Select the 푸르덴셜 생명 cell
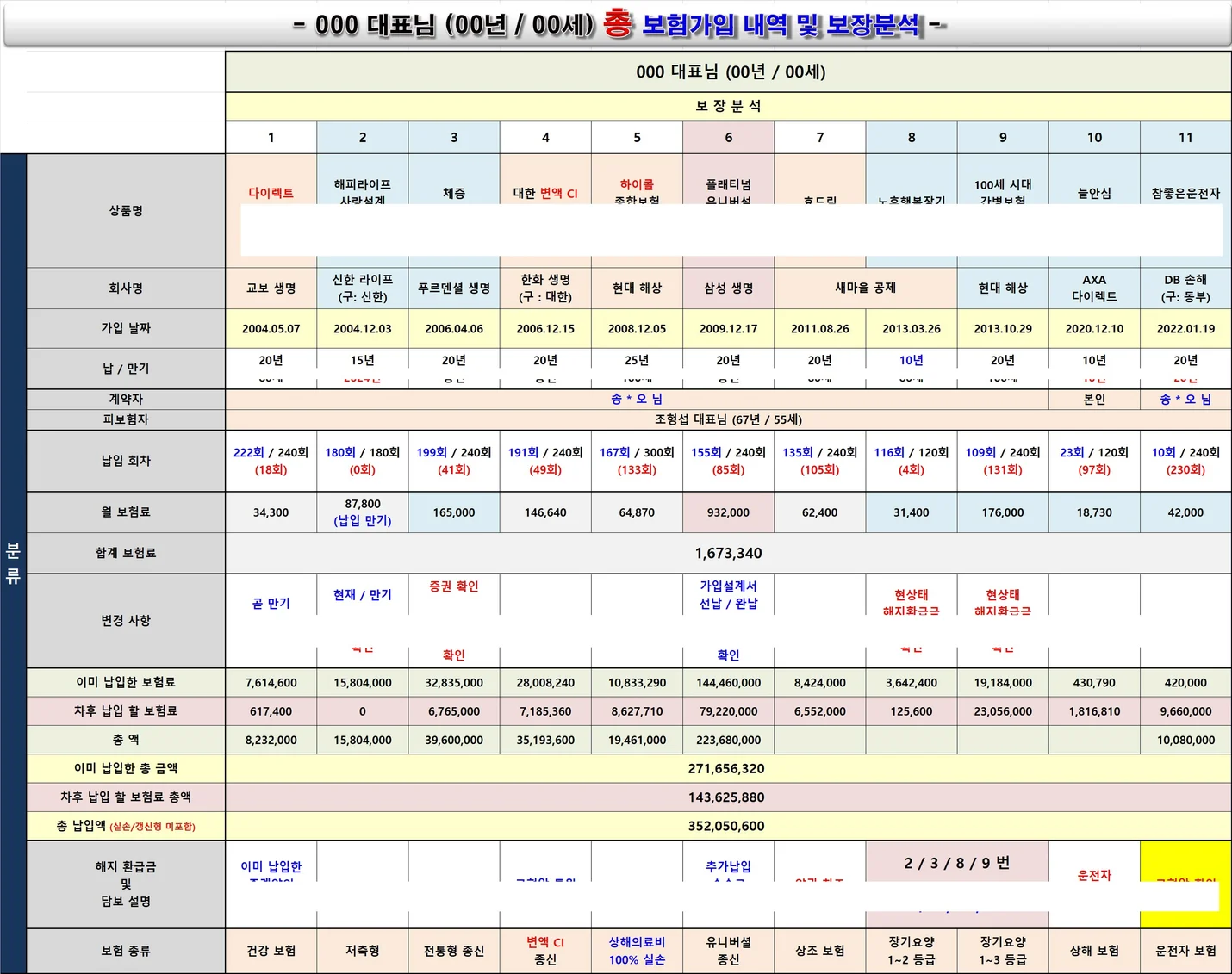This screenshot has width=1232, height=974. (x=454, y=288)
